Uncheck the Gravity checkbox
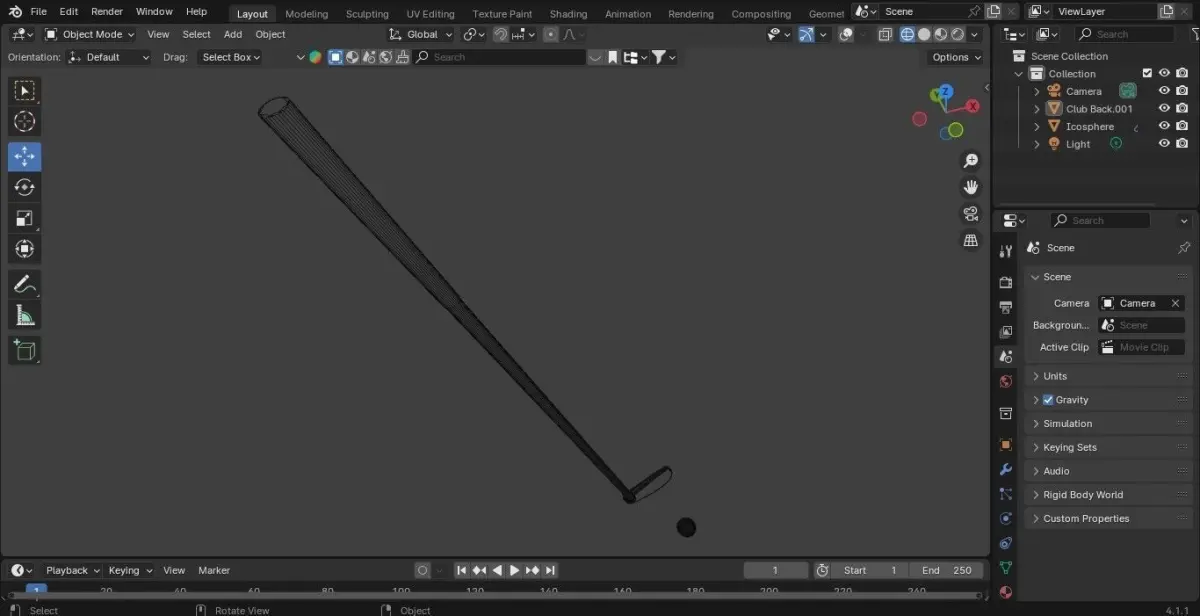The height and width of the screenshot is (616, 1200). click(1048, 400)
